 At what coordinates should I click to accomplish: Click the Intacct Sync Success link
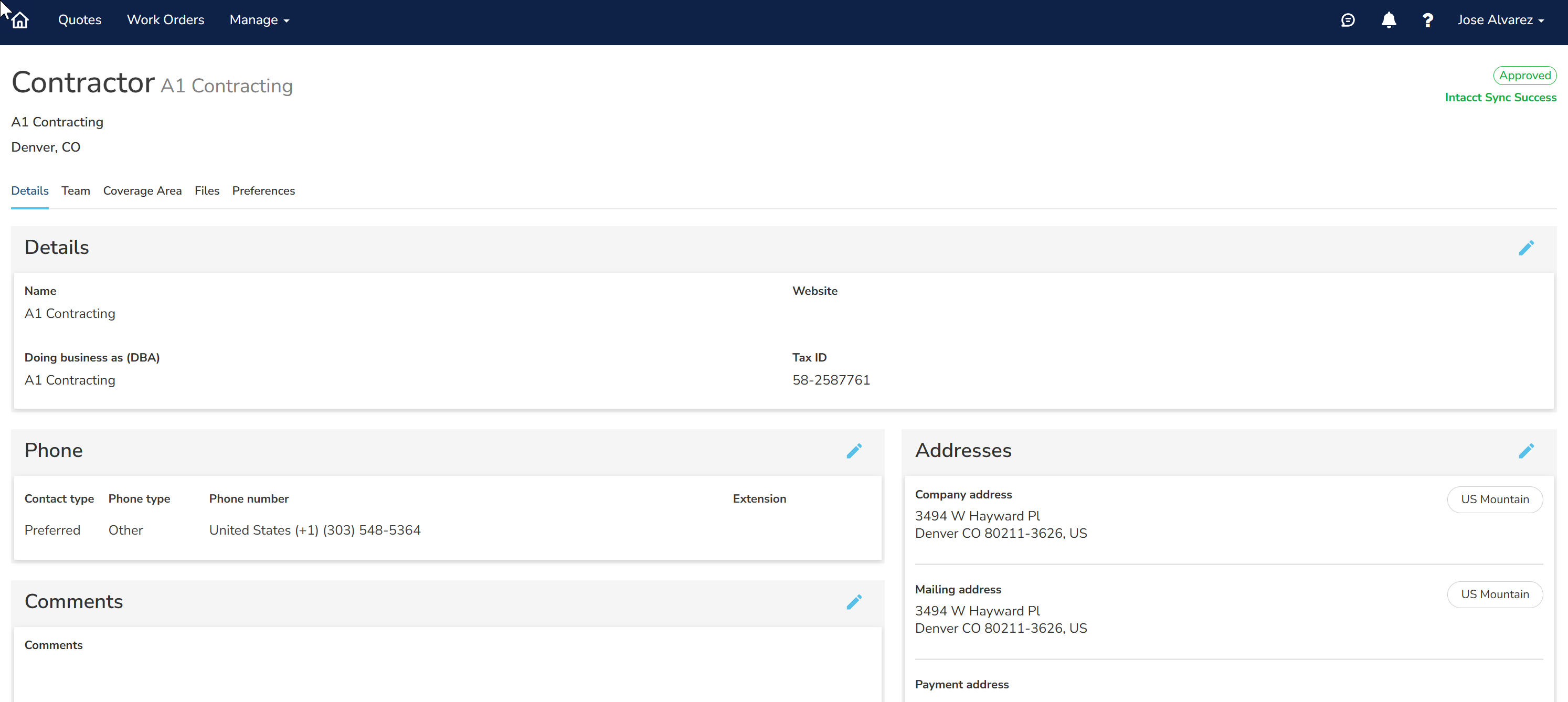point(1501,98)
